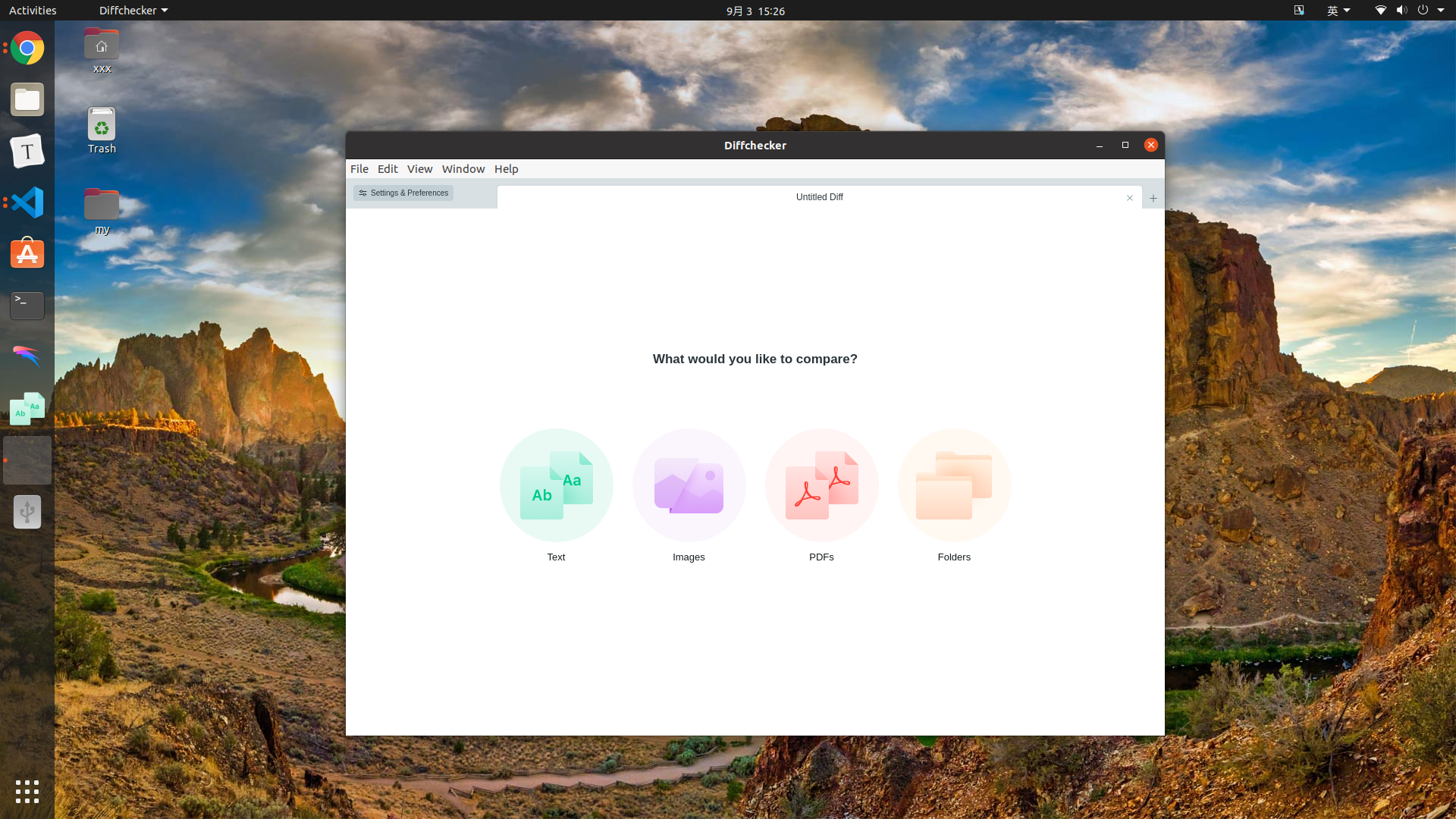Launch Visual Studio Code from dock

[x=27, y=202]
